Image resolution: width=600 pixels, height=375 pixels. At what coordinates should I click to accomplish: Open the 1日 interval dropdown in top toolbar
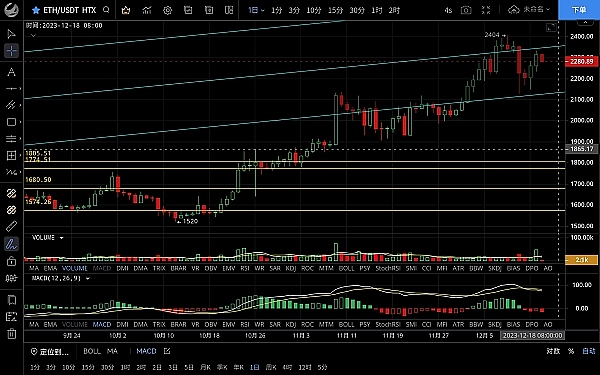tap(256, 10)
